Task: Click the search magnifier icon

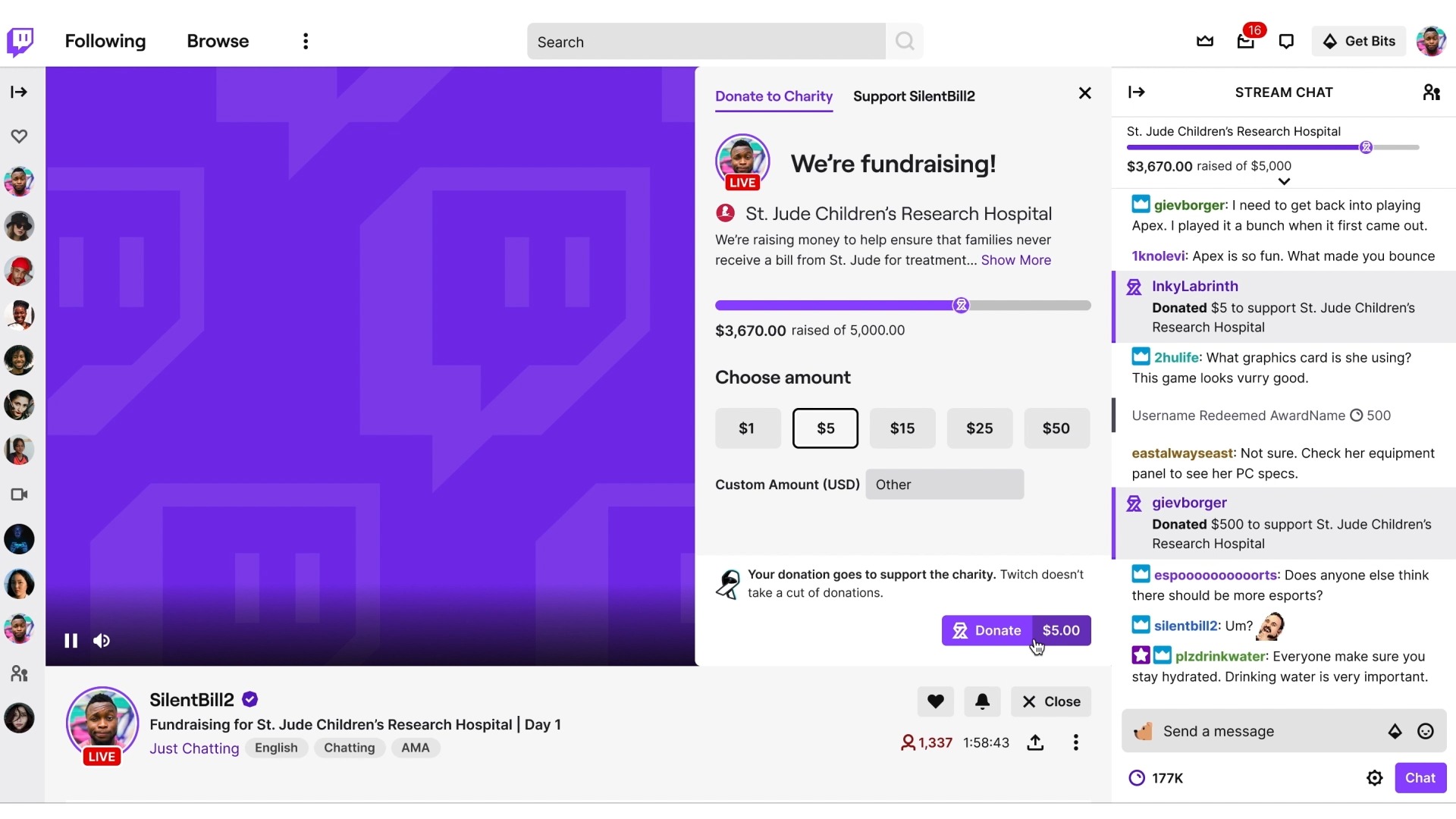Action: [x=904, y=41]
